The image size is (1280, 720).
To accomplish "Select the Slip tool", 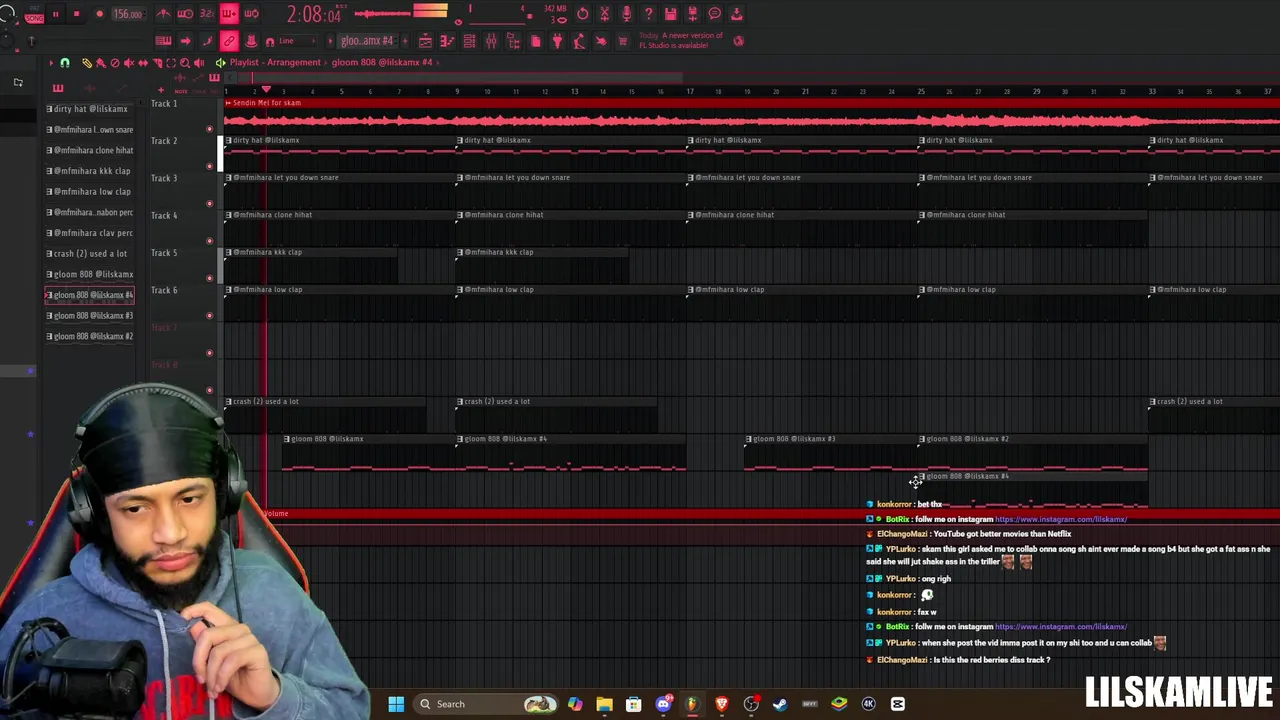I will tap(143, 62).
